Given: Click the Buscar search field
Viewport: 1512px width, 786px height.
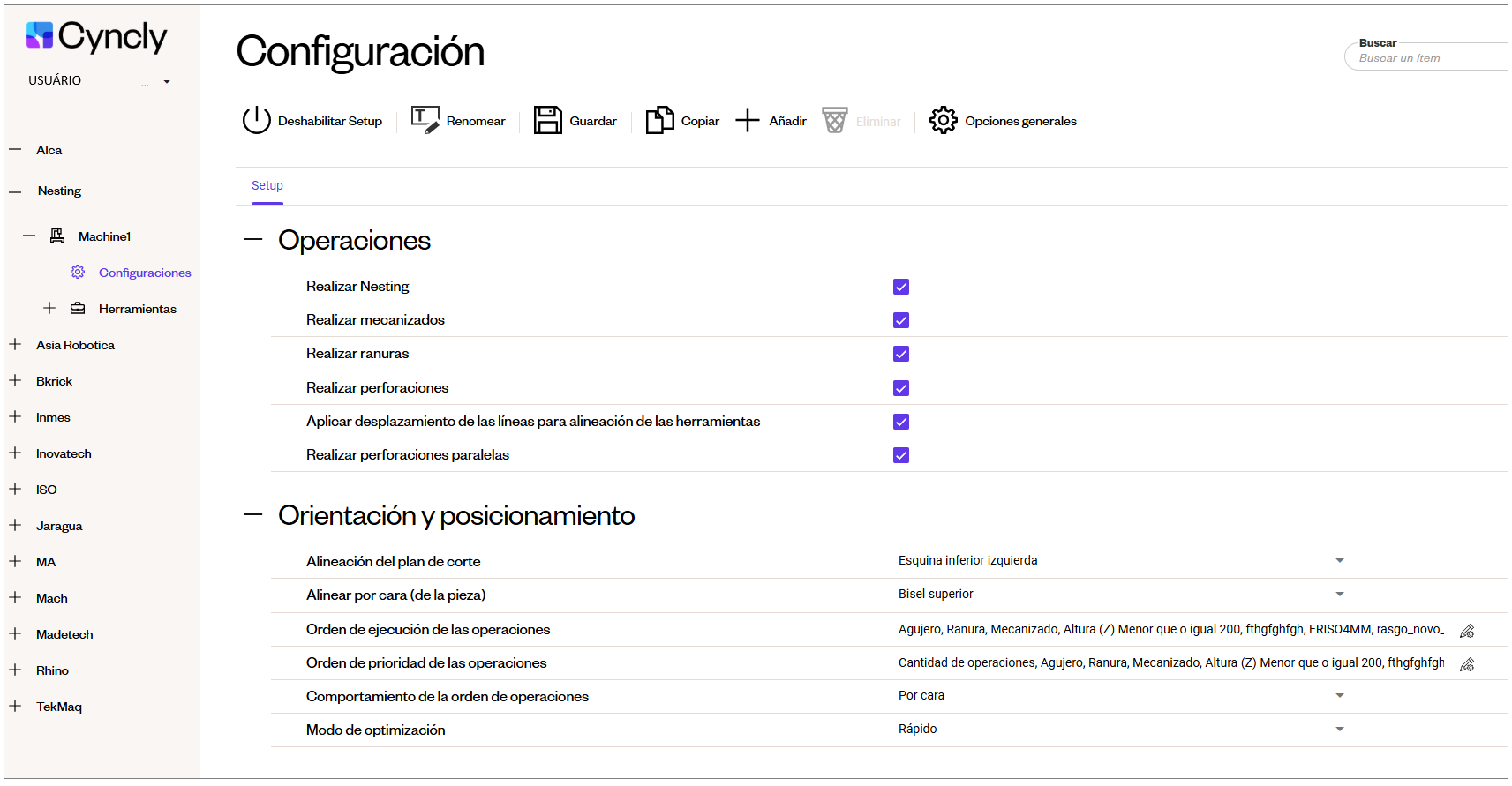Looking at the screenshot, I should coord(1425,58).
